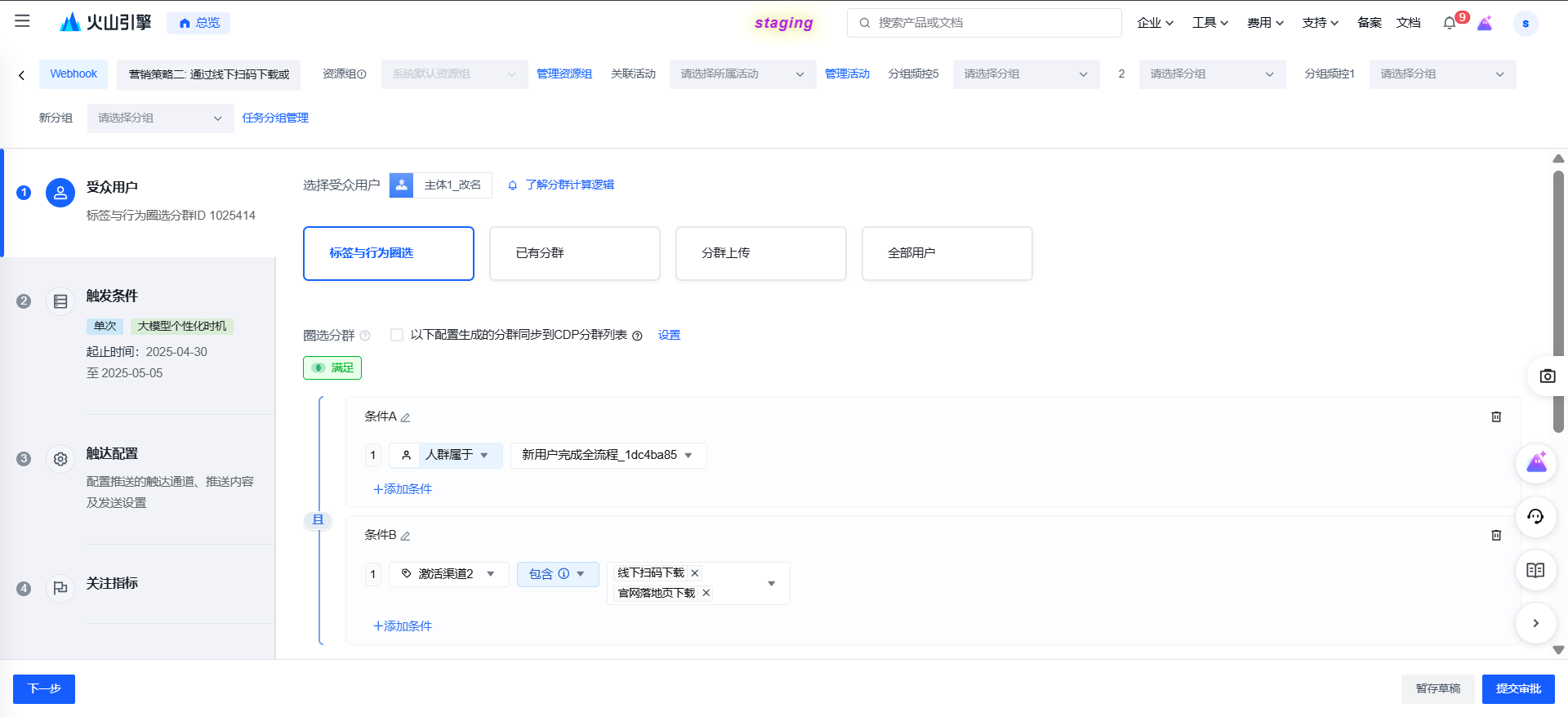Open the customer support headset icon
This screenshot has width=1568, height=717.
1535,516
